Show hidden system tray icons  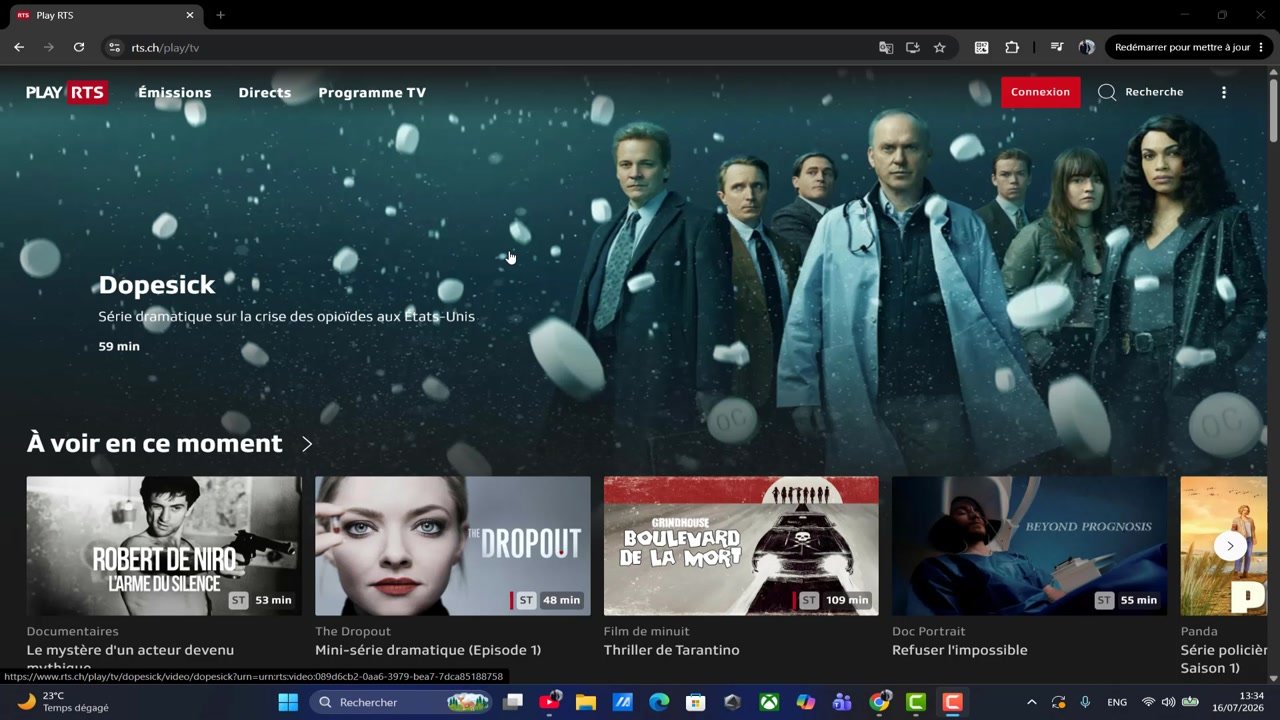point(1032,702)
